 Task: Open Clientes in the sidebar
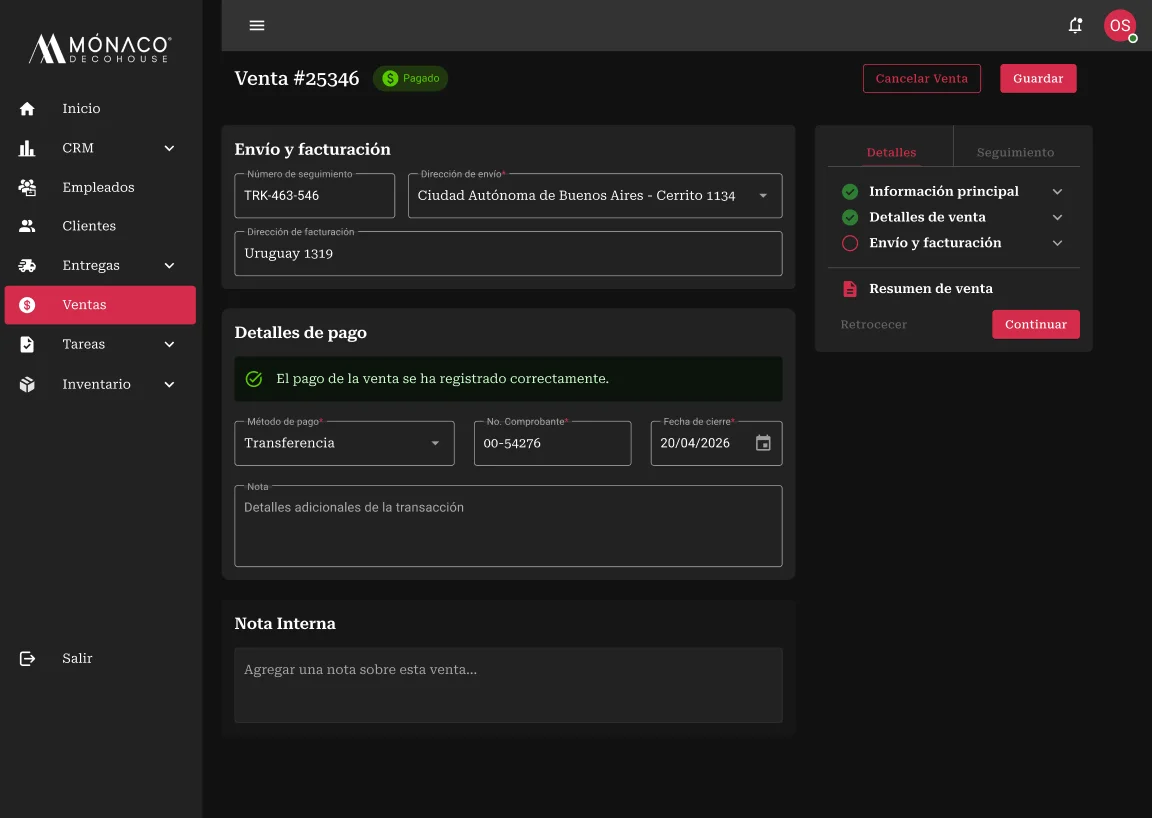click(100, 226)
